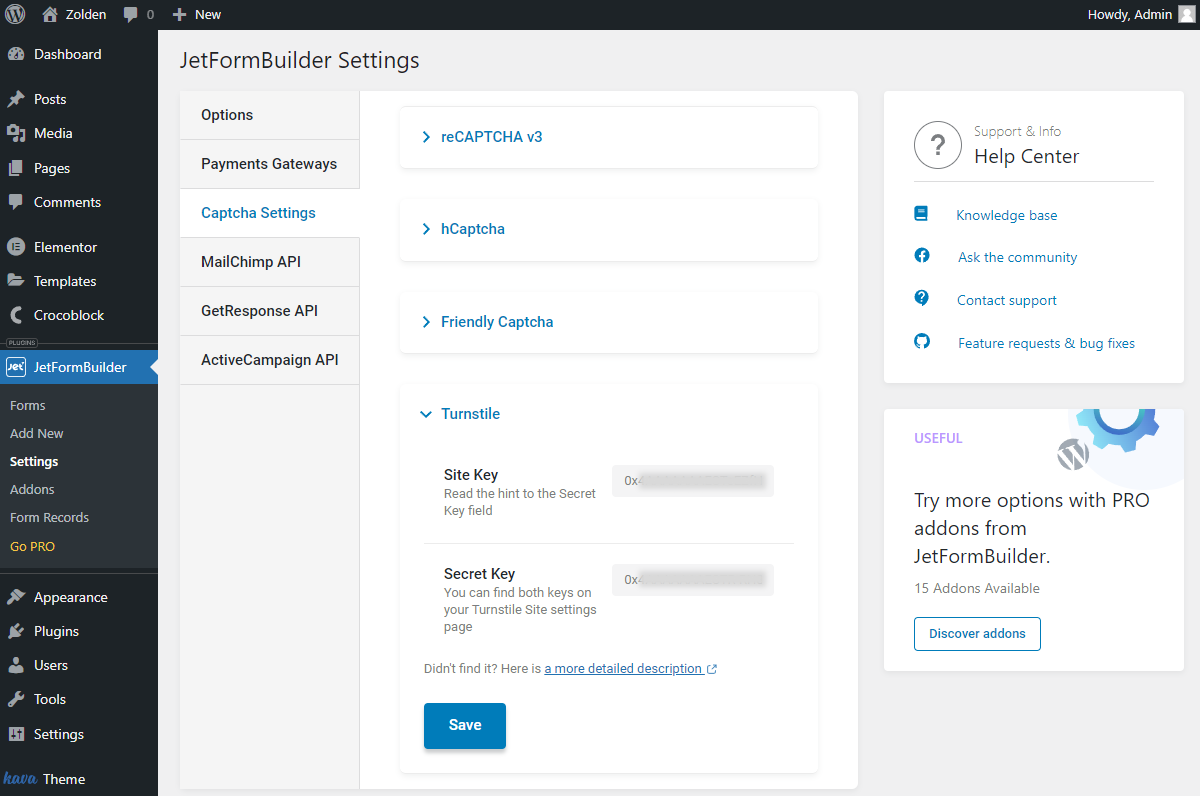Screen dimensions: 1200x796
Task: Click the Elementor icon in the sidebar
Action: click(16, 247)
